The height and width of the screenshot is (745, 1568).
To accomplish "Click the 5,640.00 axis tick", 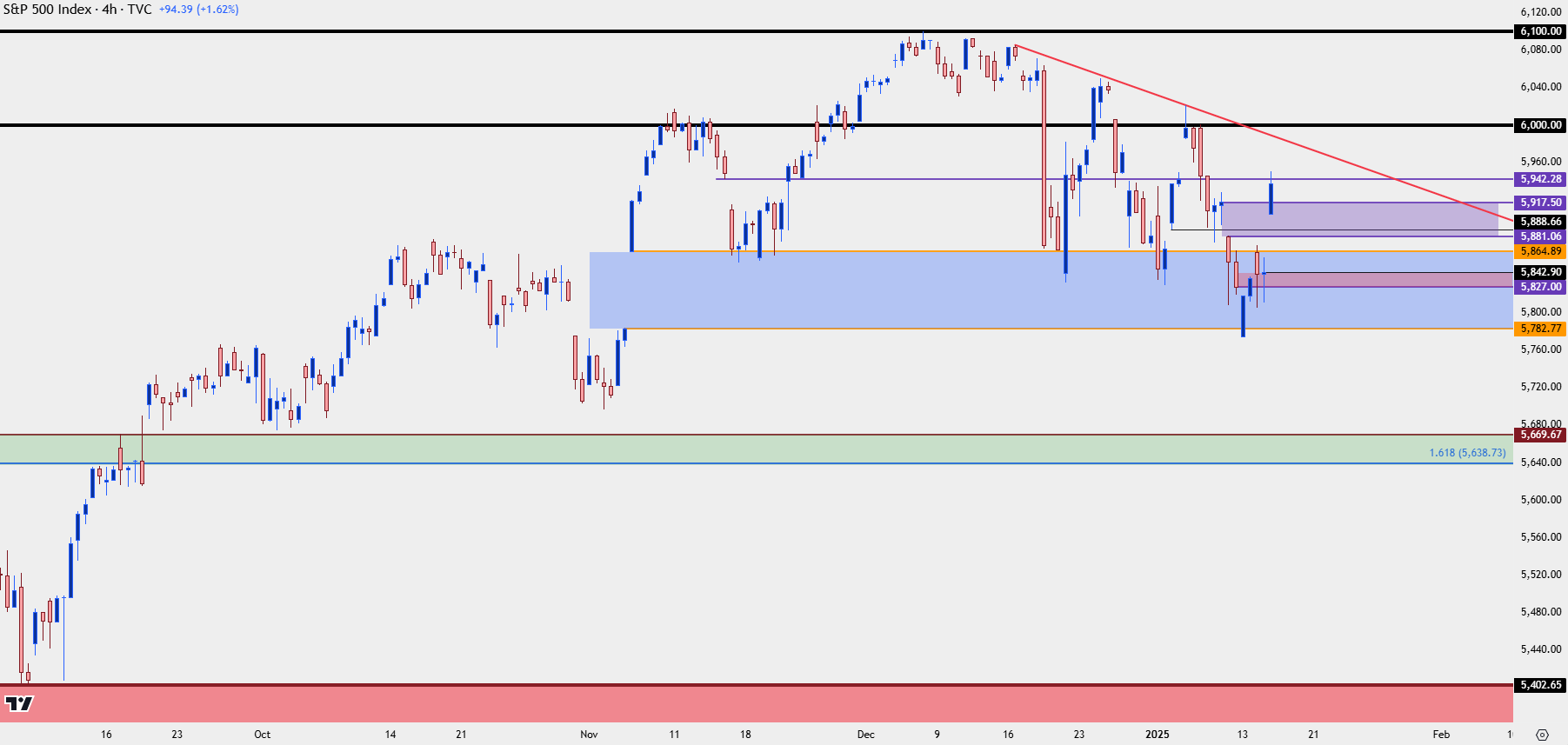I will (x=1541, y=462).
